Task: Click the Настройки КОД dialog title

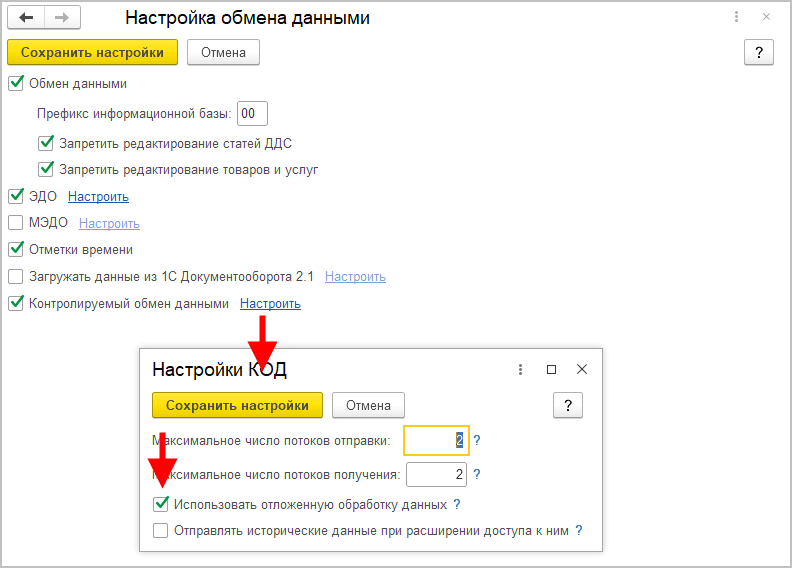Action: pos(220,370)
